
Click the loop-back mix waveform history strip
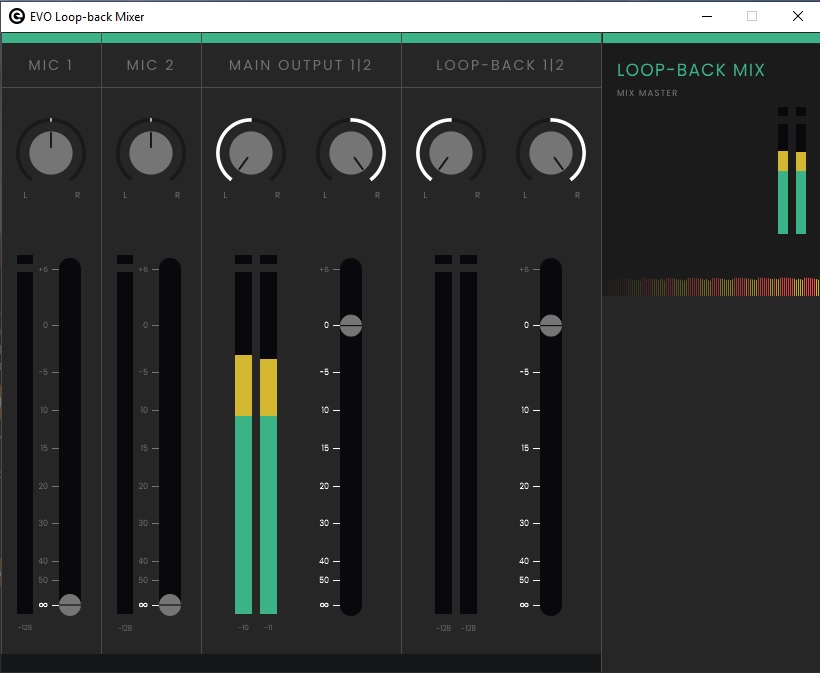711,287
